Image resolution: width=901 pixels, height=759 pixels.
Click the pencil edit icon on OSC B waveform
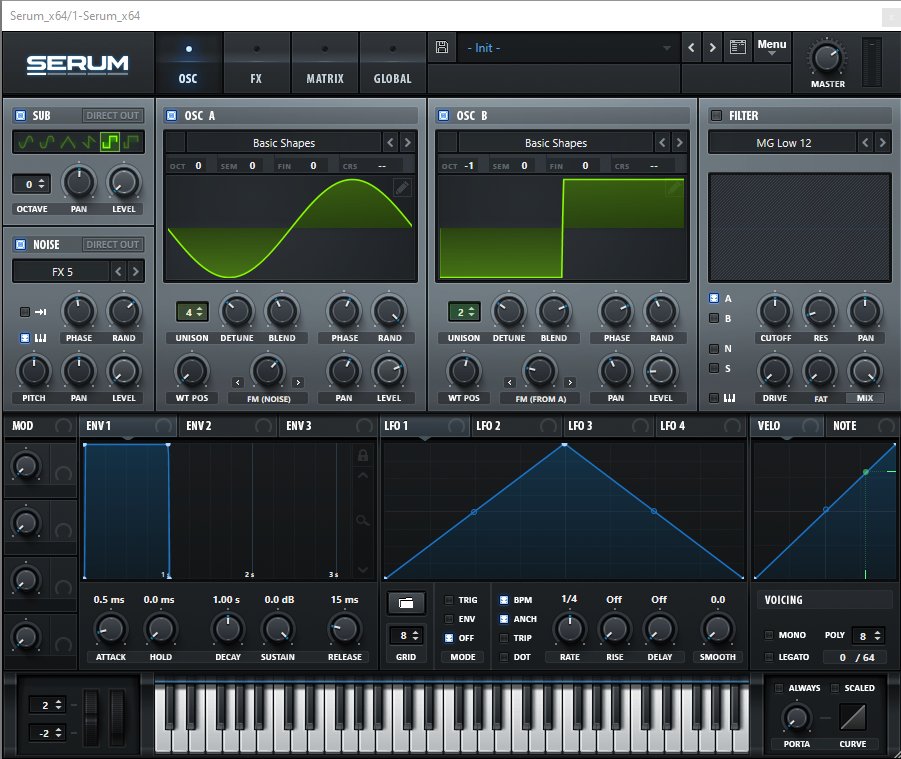point(675,187)
